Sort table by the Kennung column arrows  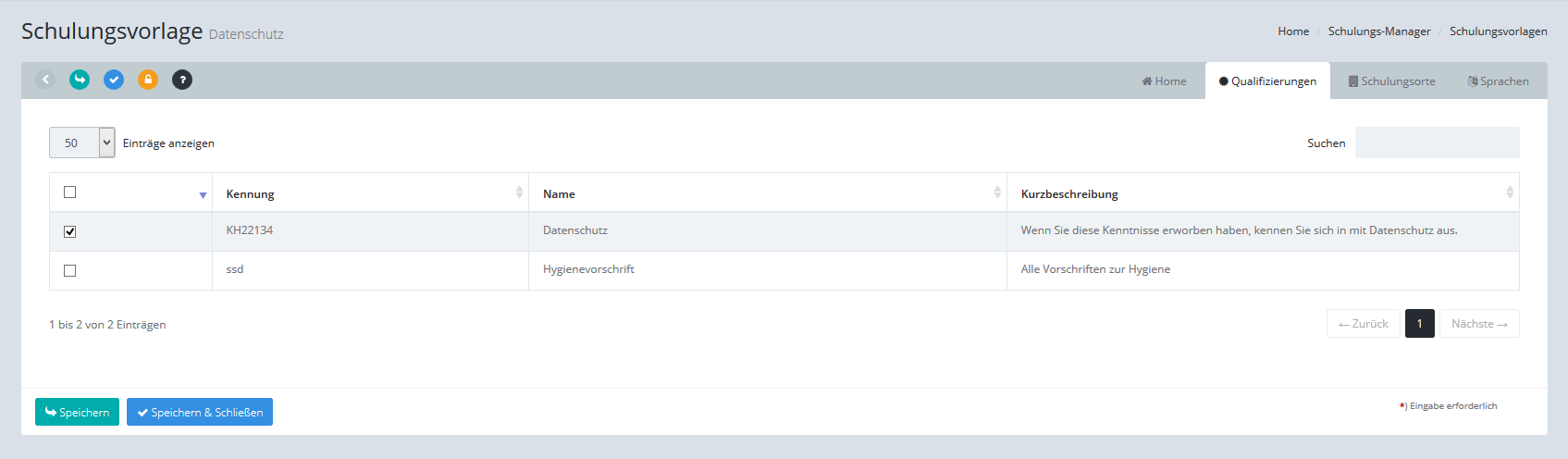coord(519,192)
